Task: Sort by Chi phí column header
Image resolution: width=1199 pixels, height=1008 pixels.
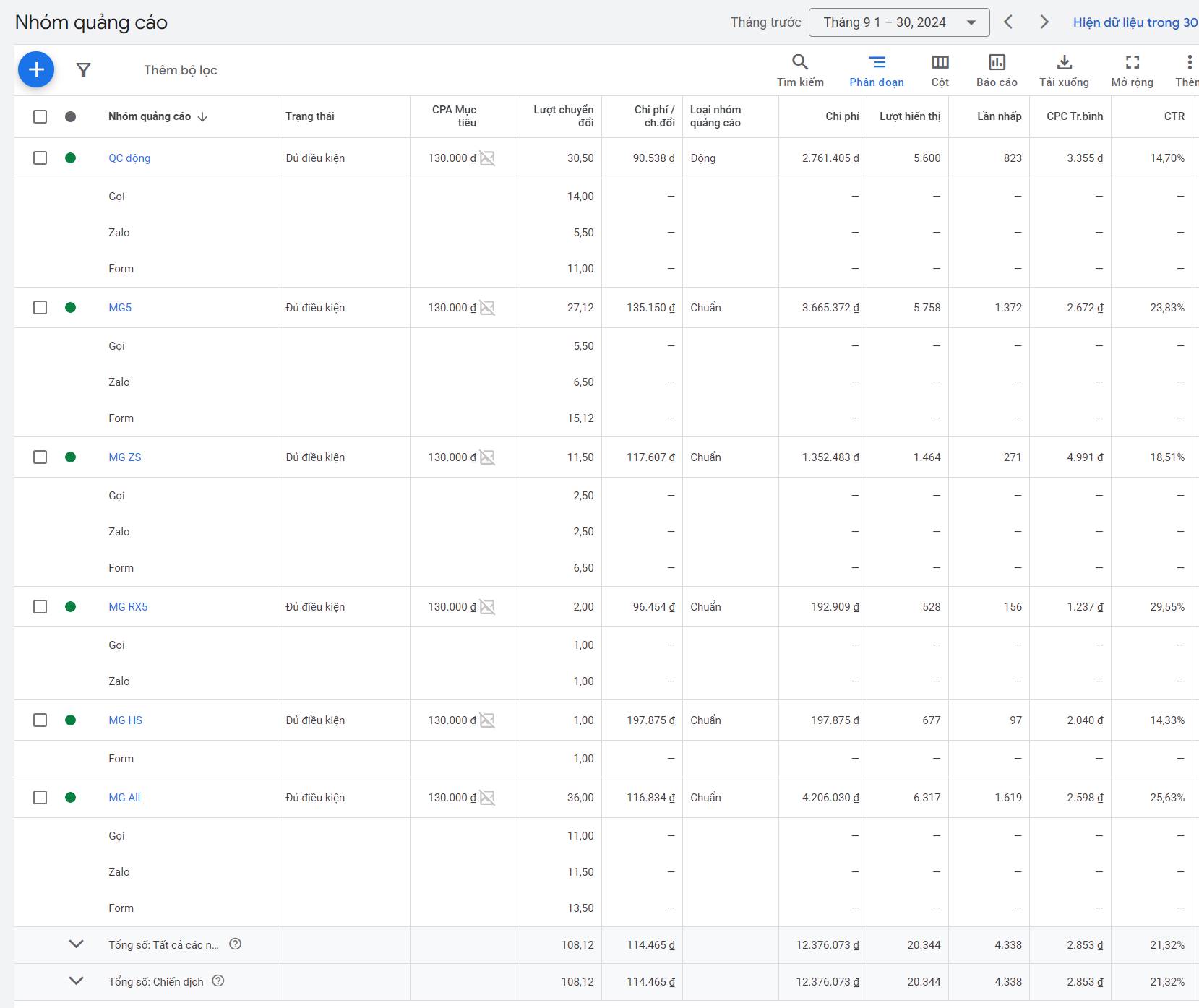Action: point(842,116)
